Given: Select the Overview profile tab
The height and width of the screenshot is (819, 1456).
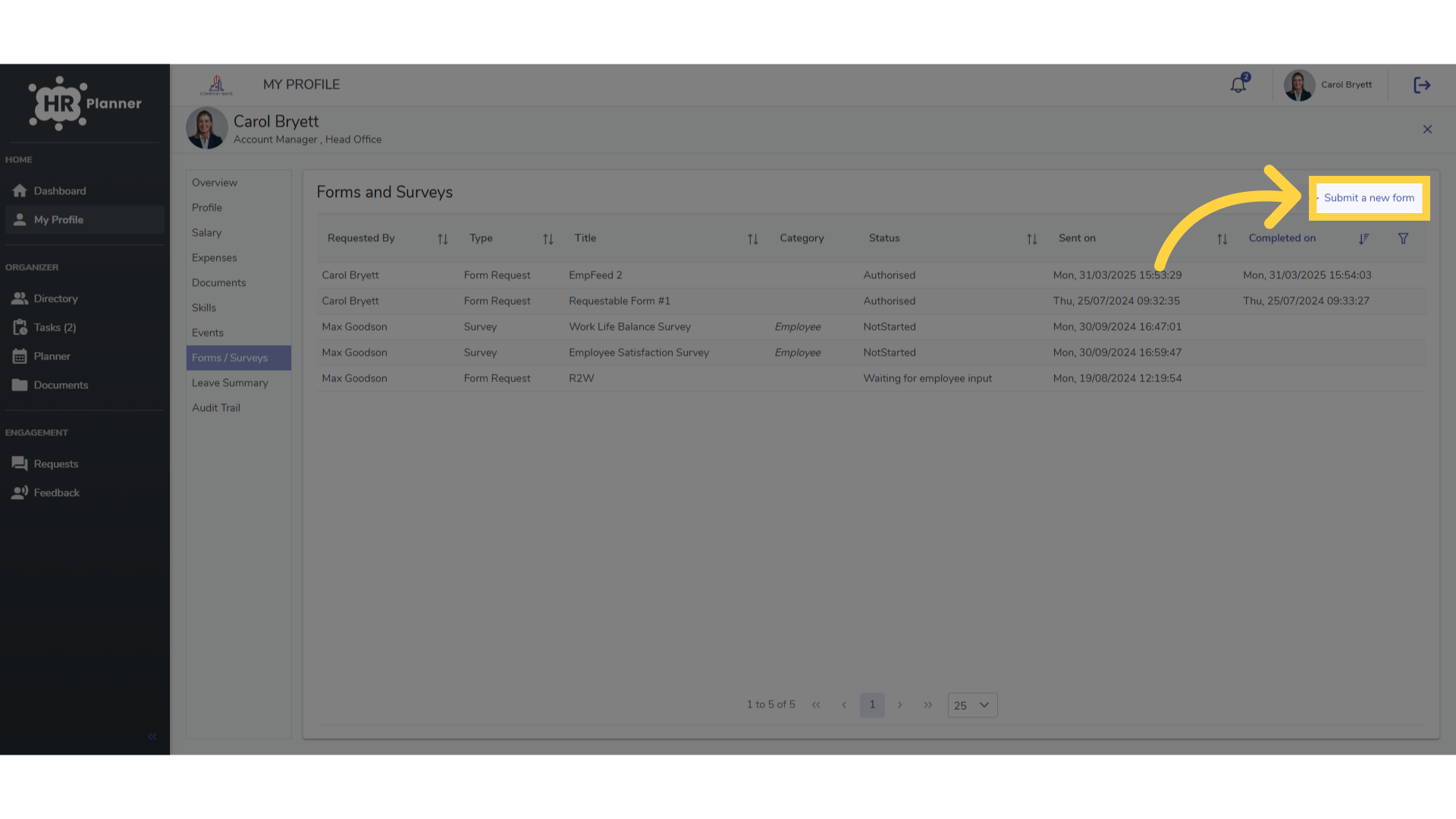Looking at the screenshot, I should pos(239,183).
